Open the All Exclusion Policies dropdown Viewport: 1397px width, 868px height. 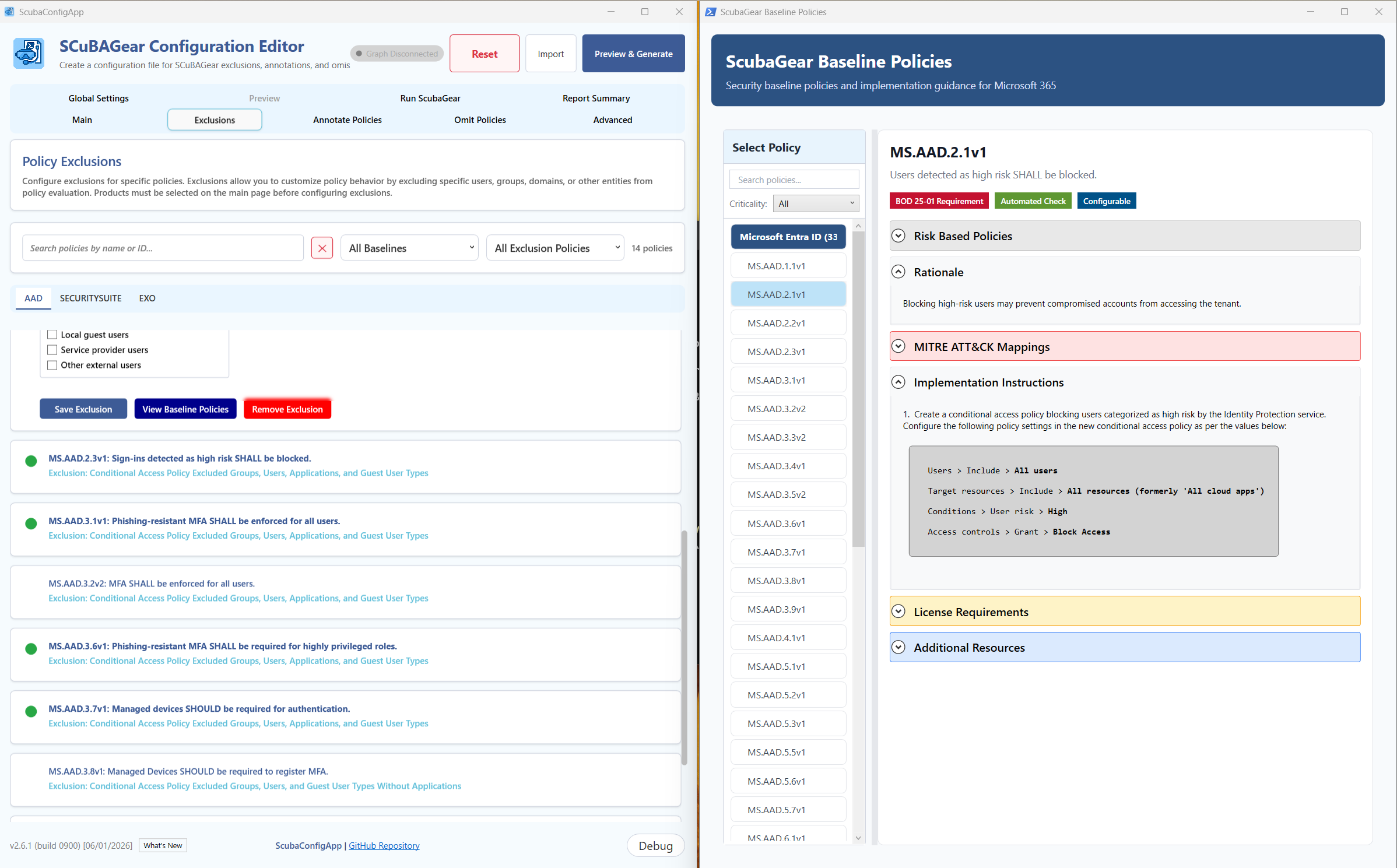pyautogui.click(x=555, y=248)
